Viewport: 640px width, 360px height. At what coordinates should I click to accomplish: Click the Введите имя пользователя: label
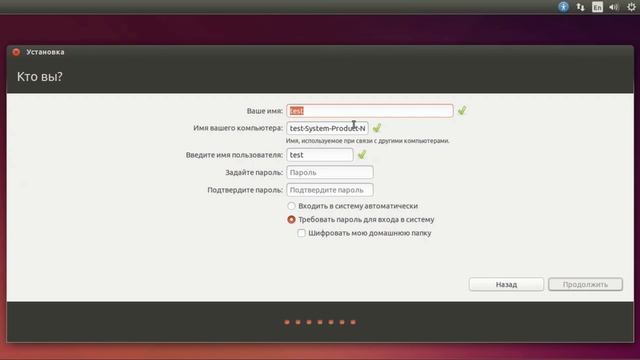click(234, 155)
